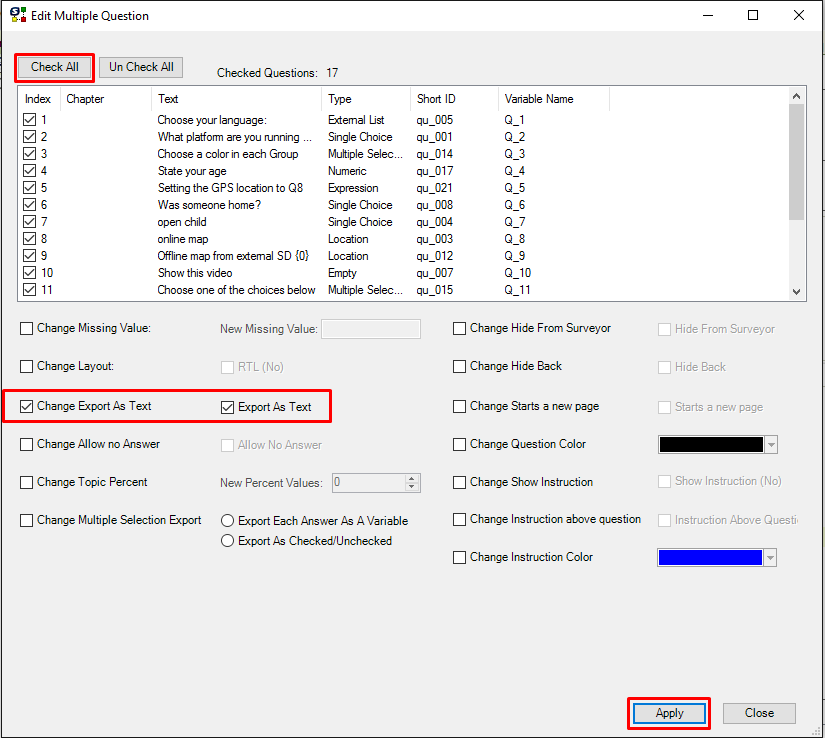825x738 pixels.
Task: Maximize the Edit Multiple Question window
Action: (753, 15)
